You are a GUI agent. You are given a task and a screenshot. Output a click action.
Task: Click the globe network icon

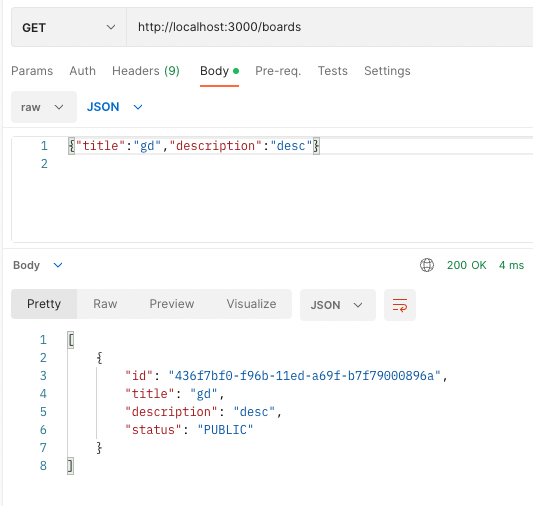pyautogui.click(x=427, y=265)
